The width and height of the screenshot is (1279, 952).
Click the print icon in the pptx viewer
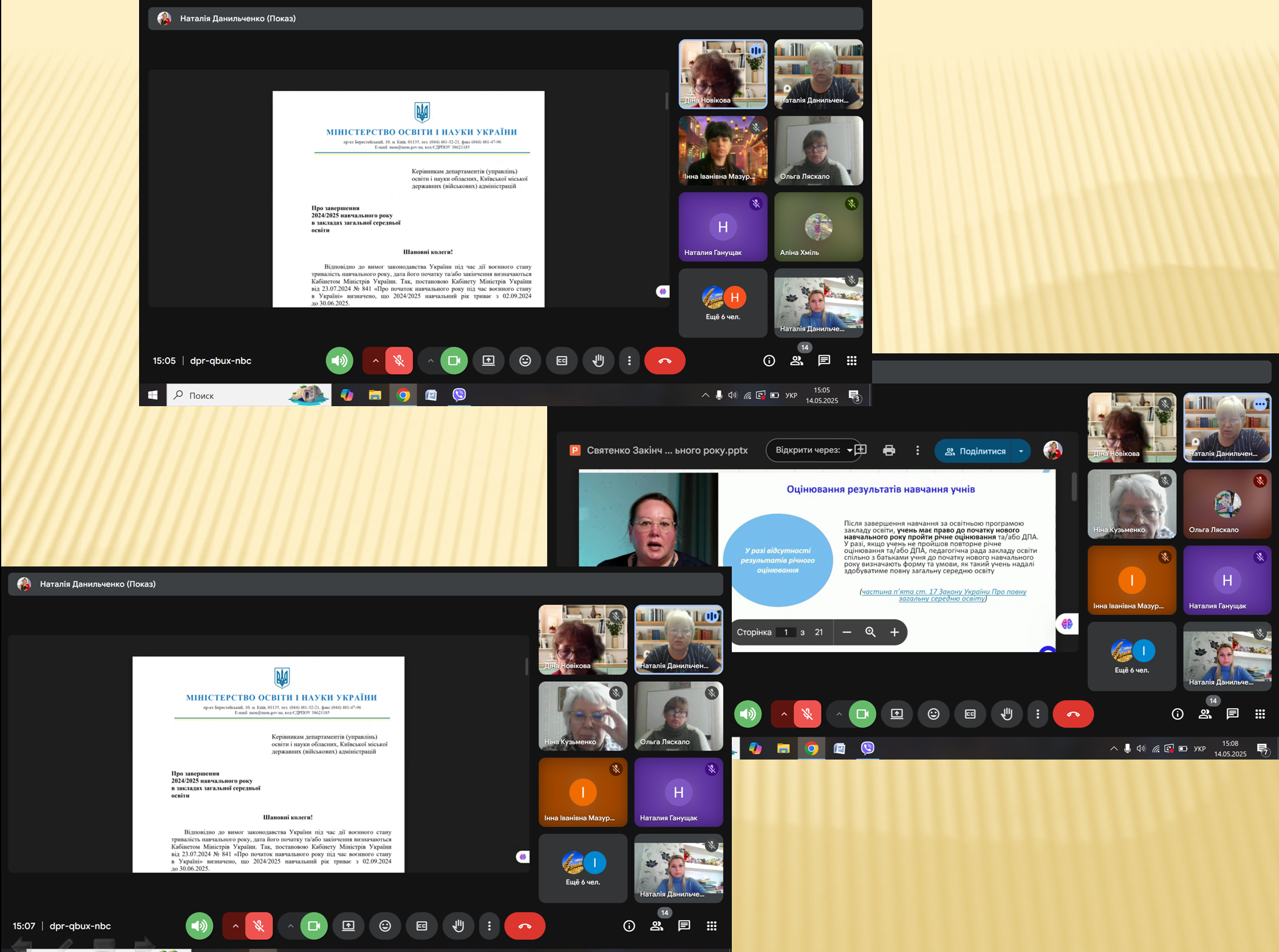(x=888, y=450)
